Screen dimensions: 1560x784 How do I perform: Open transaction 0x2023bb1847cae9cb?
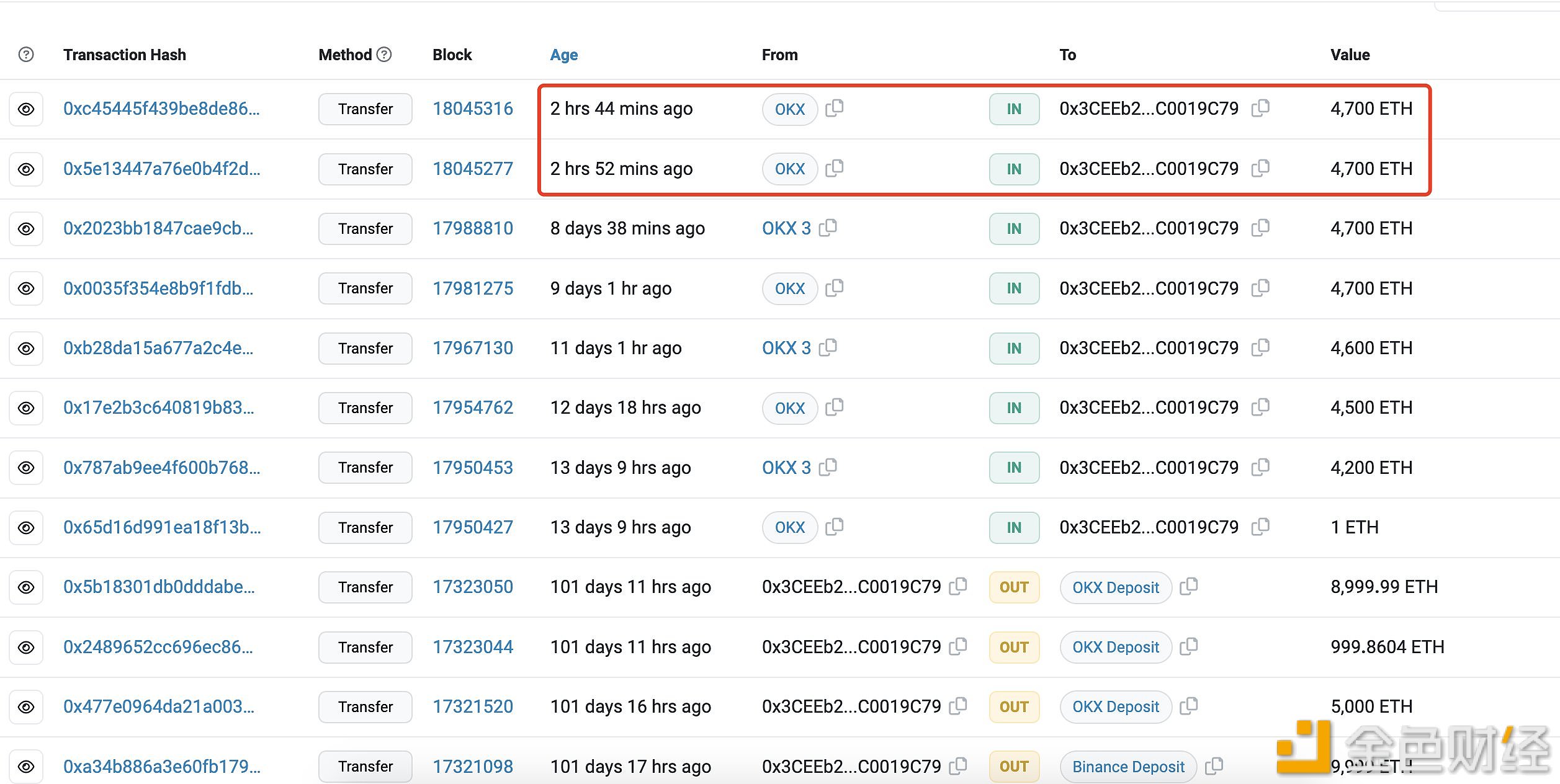[x=158, y=228]
